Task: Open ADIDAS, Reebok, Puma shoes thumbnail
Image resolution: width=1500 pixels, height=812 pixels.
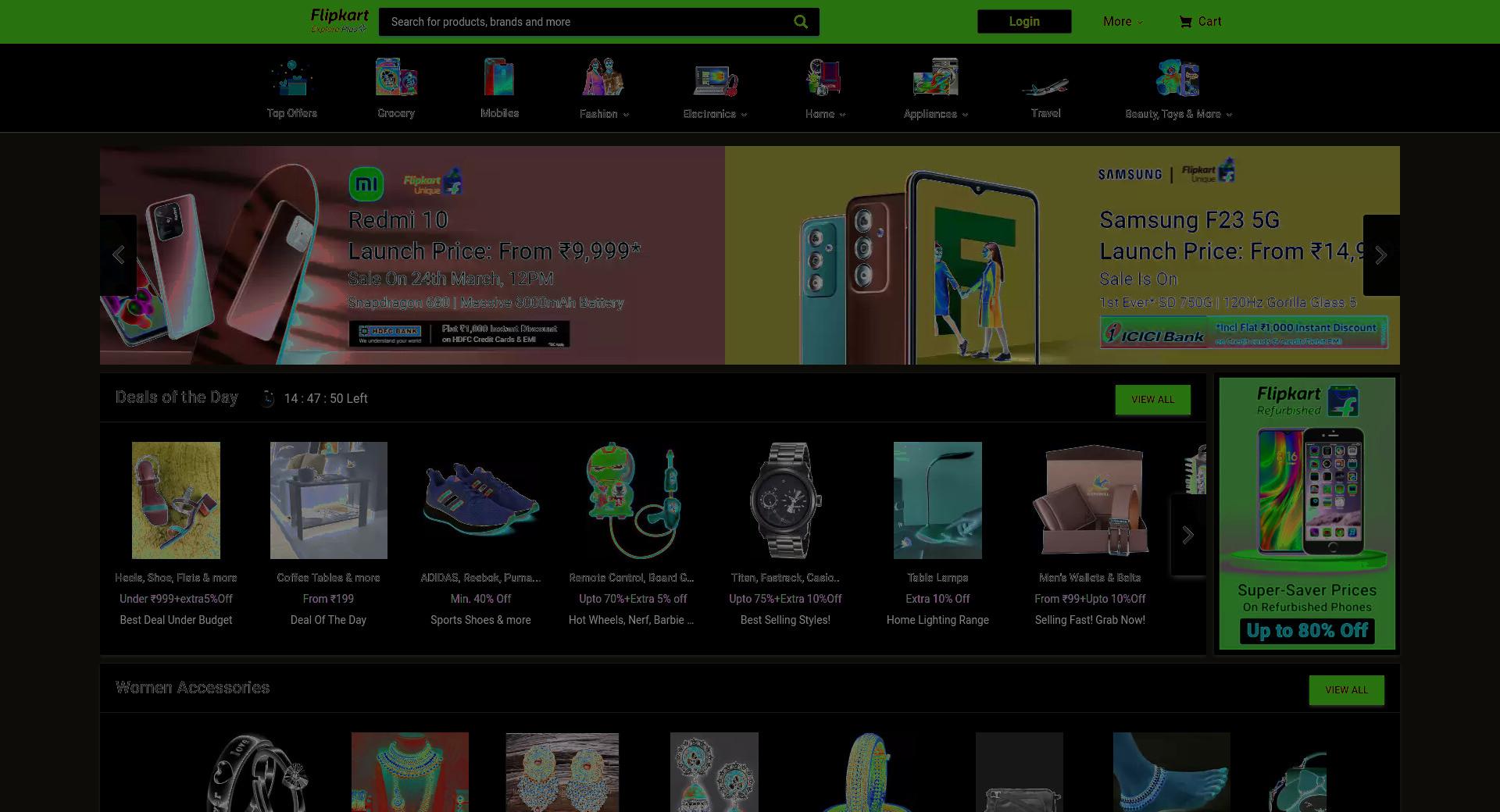Action: [480, 500]
